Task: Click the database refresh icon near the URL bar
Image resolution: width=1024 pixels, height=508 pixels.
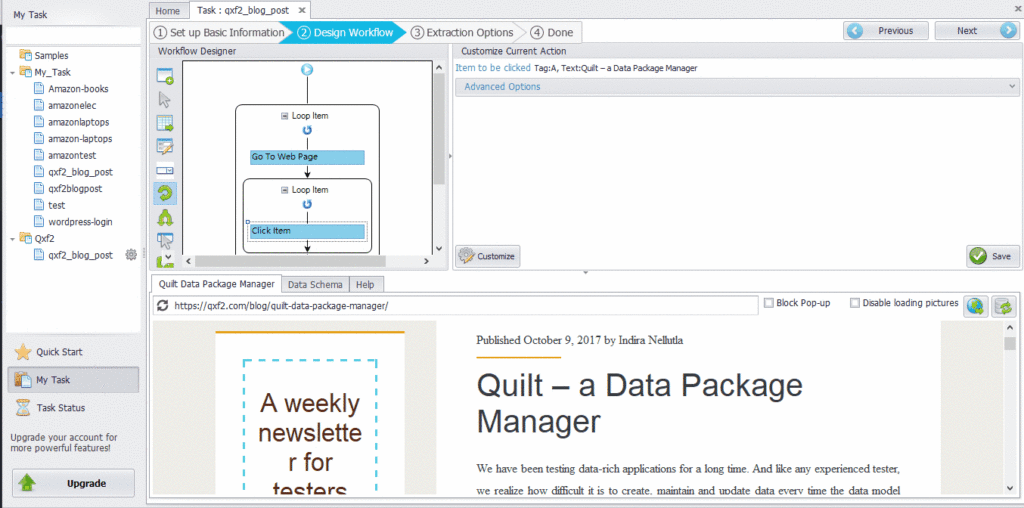Action: click(1003, 306)
